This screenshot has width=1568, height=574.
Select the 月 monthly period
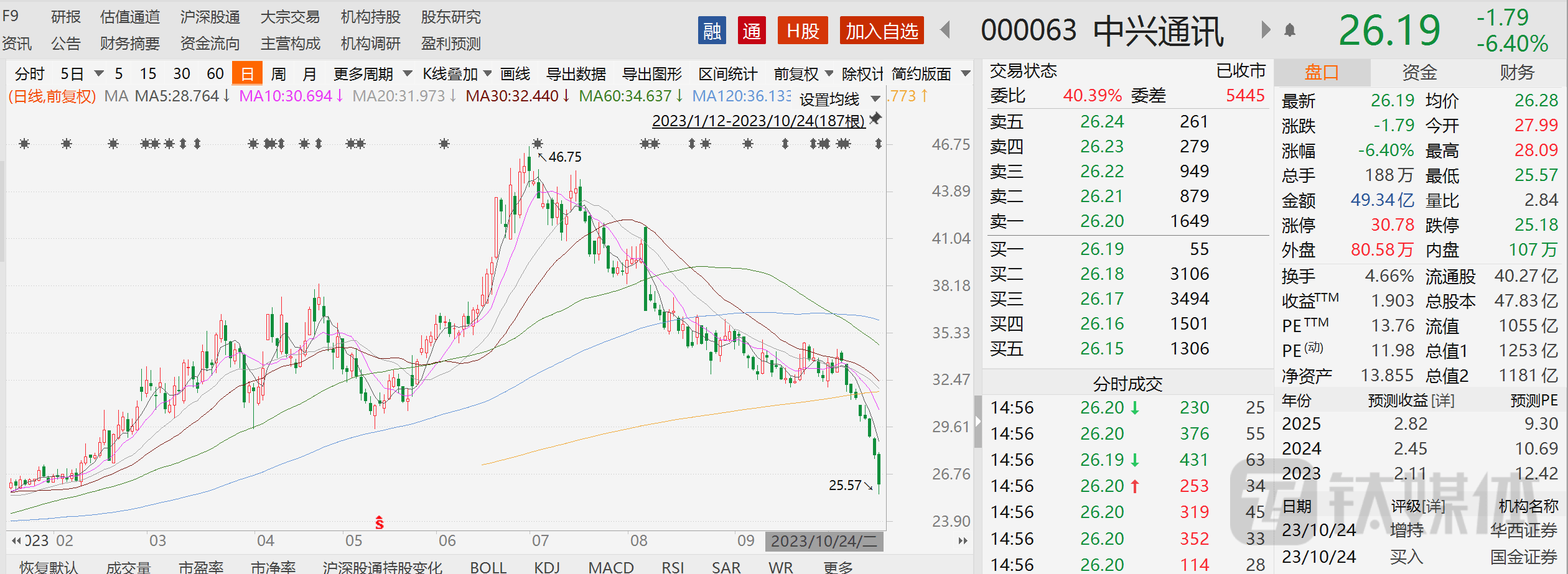point(309,74)
